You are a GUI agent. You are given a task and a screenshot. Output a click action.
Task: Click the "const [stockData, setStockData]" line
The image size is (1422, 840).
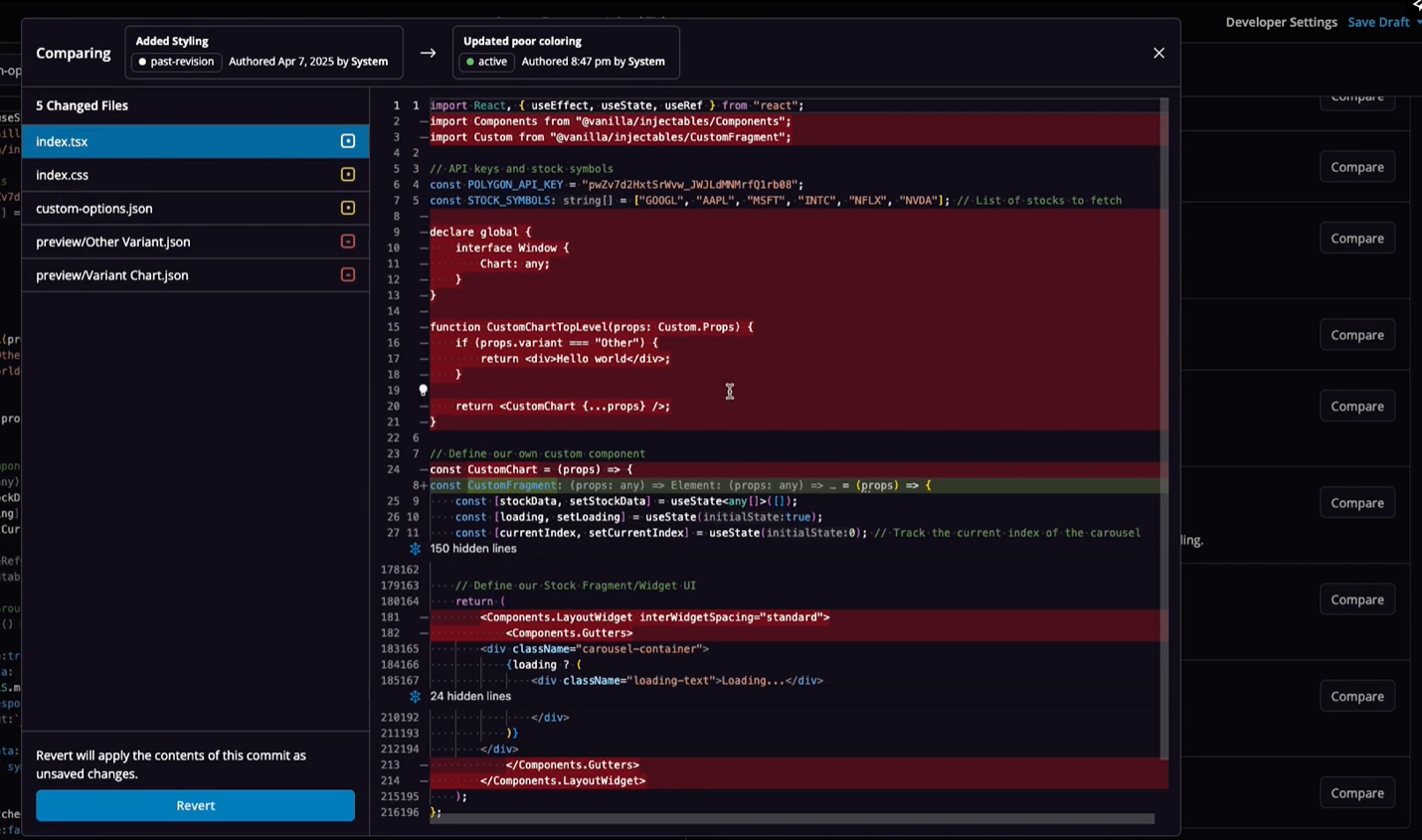626,501
